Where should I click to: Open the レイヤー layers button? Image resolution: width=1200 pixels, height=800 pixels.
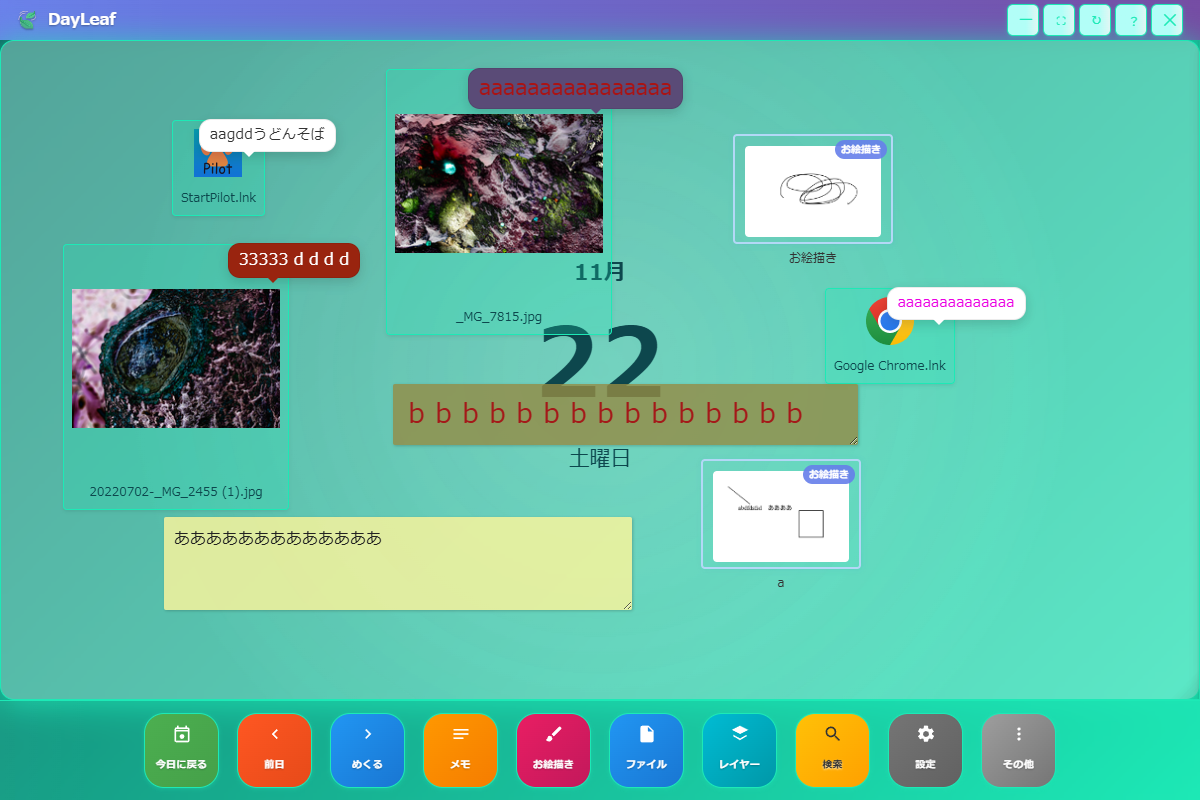pyautogui.click(x=739, y=750)
